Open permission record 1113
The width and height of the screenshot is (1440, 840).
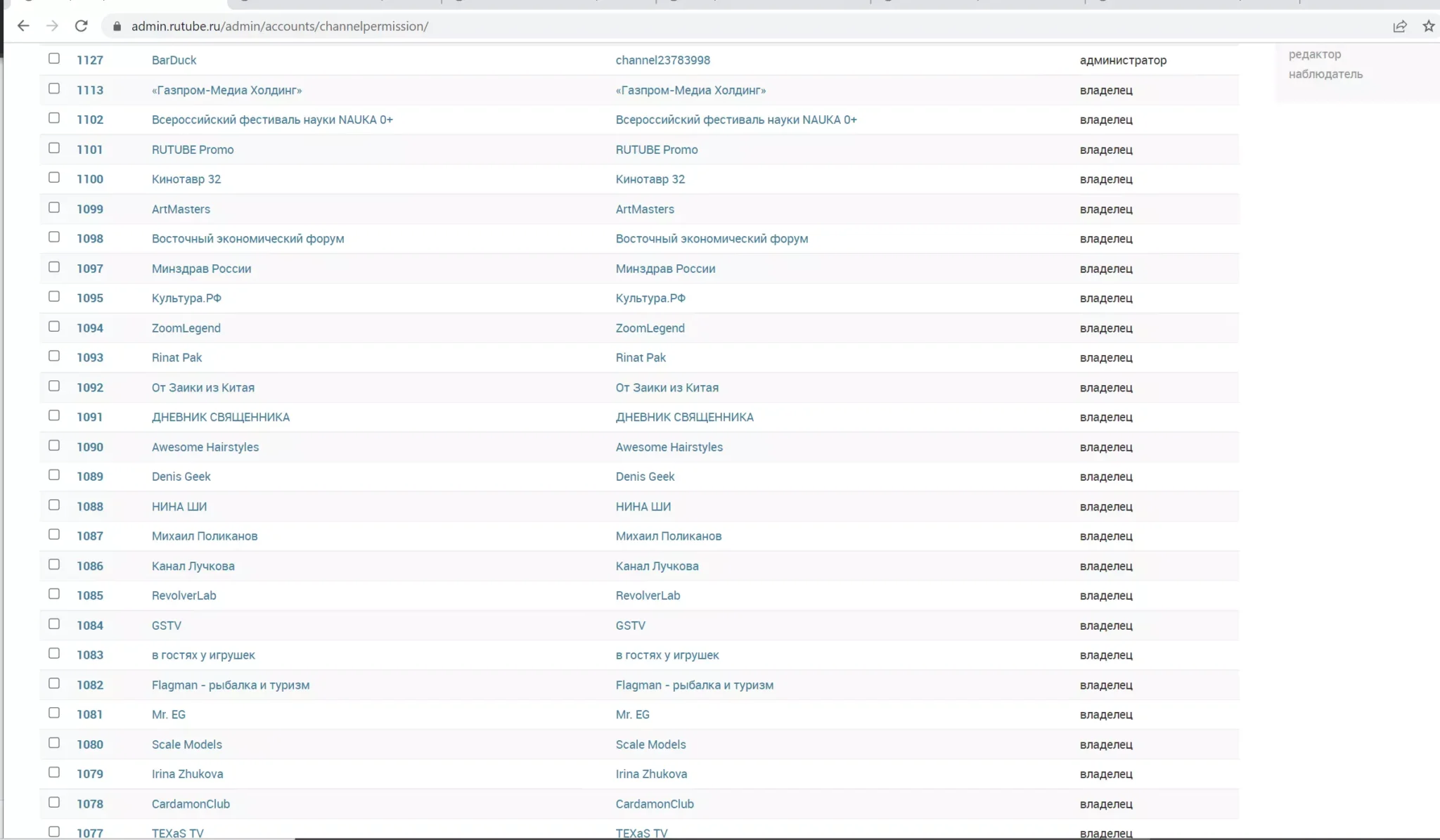(90, 90)
